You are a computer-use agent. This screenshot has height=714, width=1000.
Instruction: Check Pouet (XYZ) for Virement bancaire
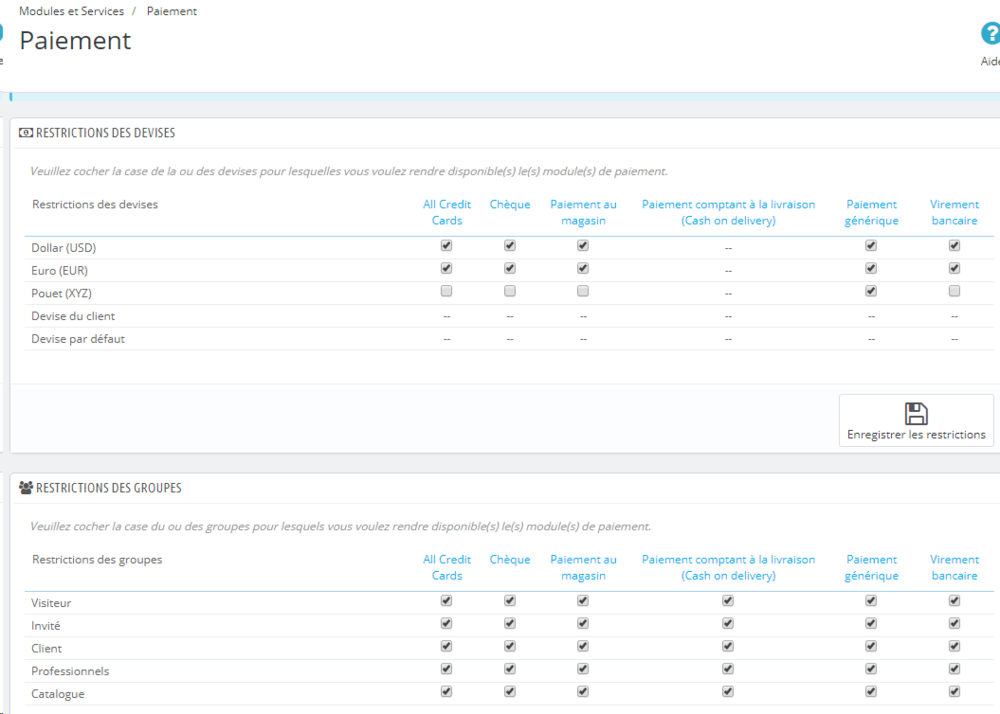(954, 291)
